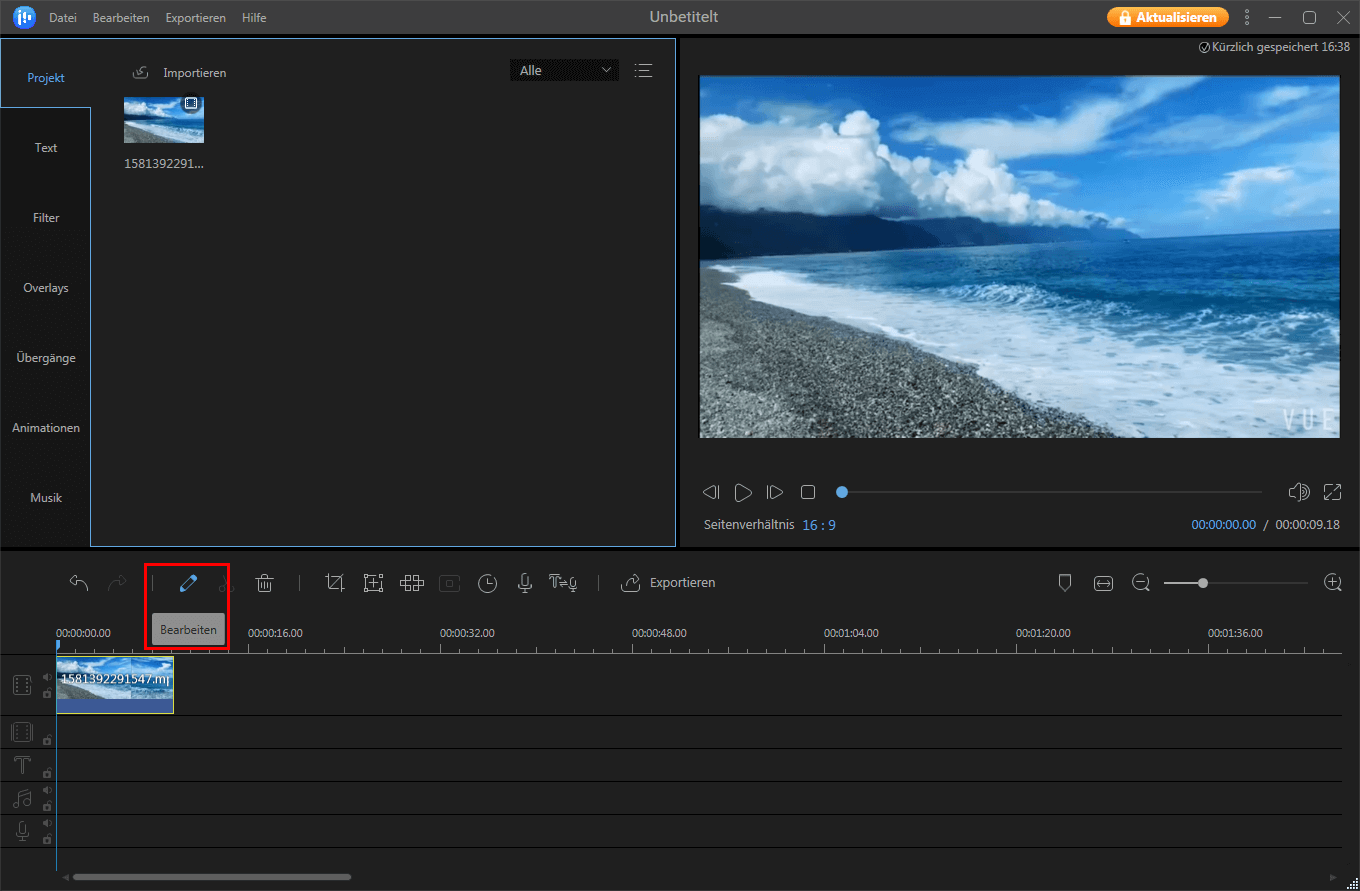Image resolution: width=1360 pixels, height=891 pixels.
Task: Select the crop tool in toolbar
Action: click(x=335, y=583)
